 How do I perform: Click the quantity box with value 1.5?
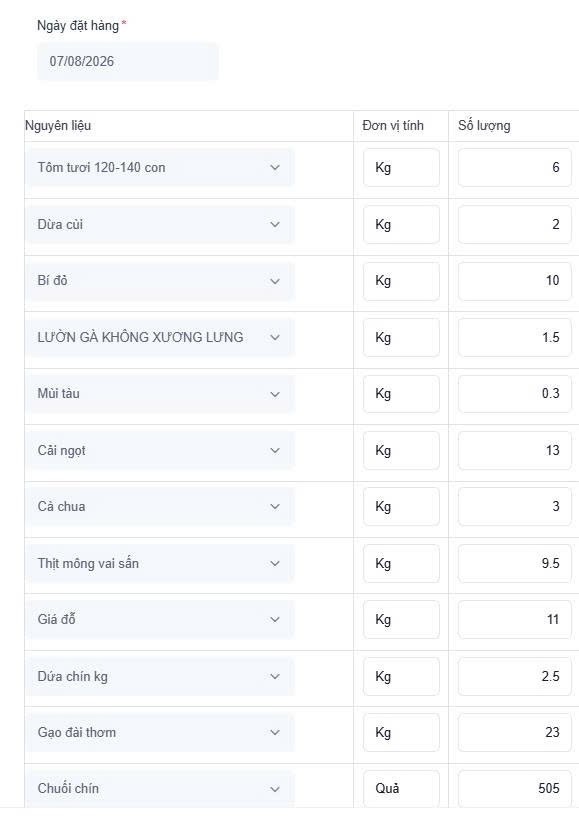(514, 337)
